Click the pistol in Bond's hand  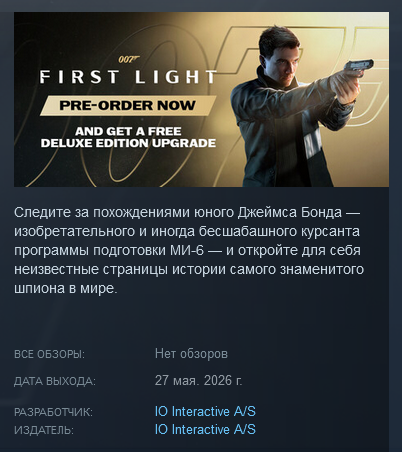(x=359, y=67)
